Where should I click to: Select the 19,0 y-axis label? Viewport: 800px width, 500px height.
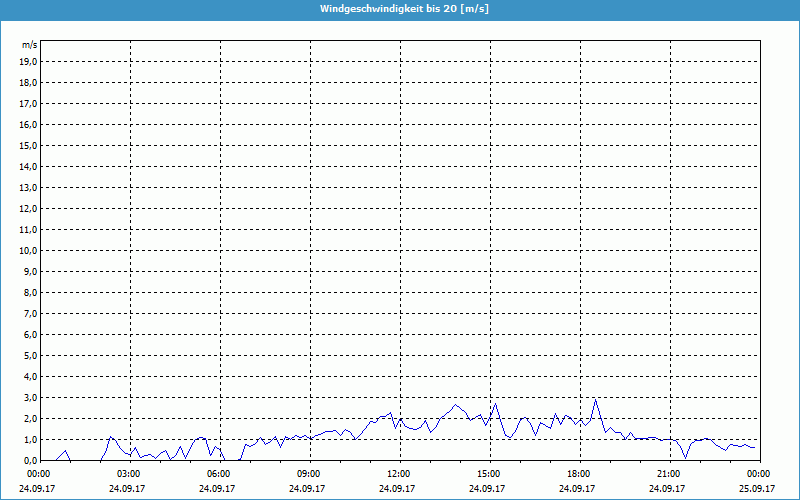29,61
